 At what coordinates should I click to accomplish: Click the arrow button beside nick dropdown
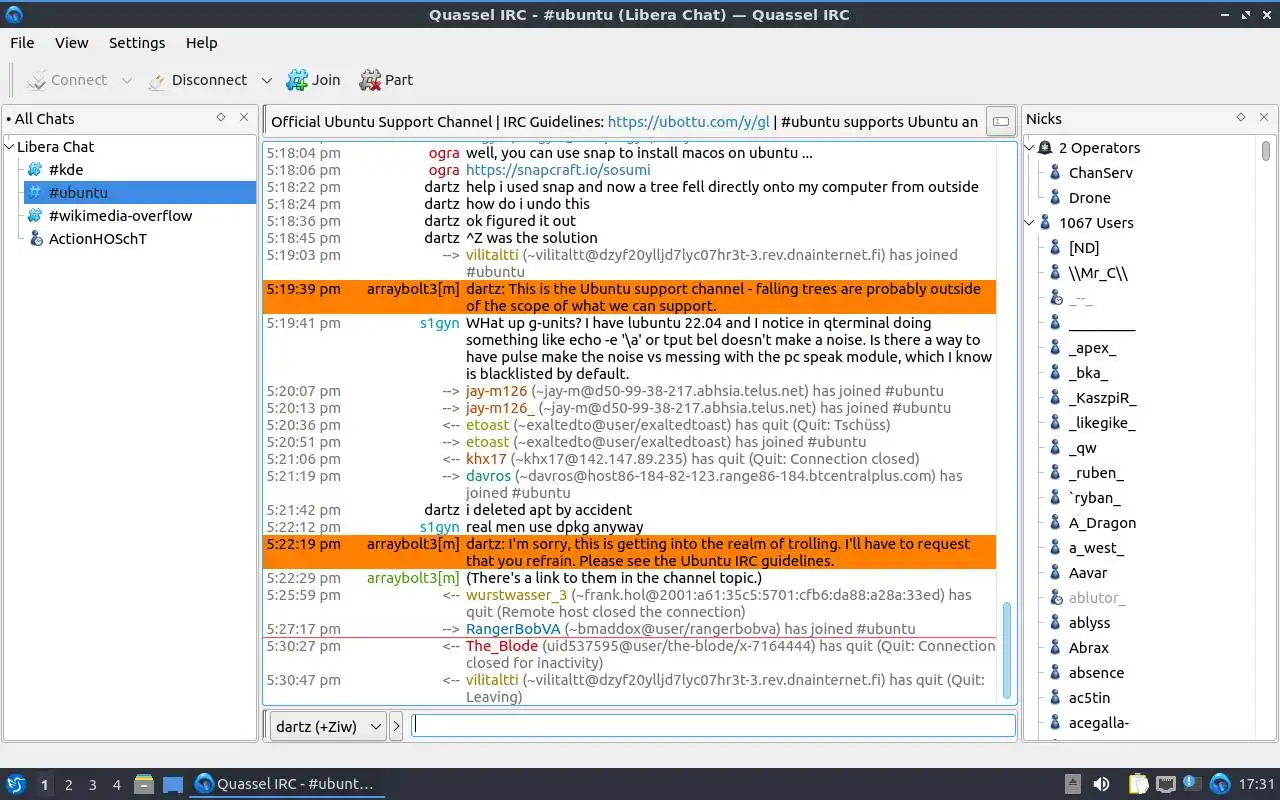click(x=396, y=727)
